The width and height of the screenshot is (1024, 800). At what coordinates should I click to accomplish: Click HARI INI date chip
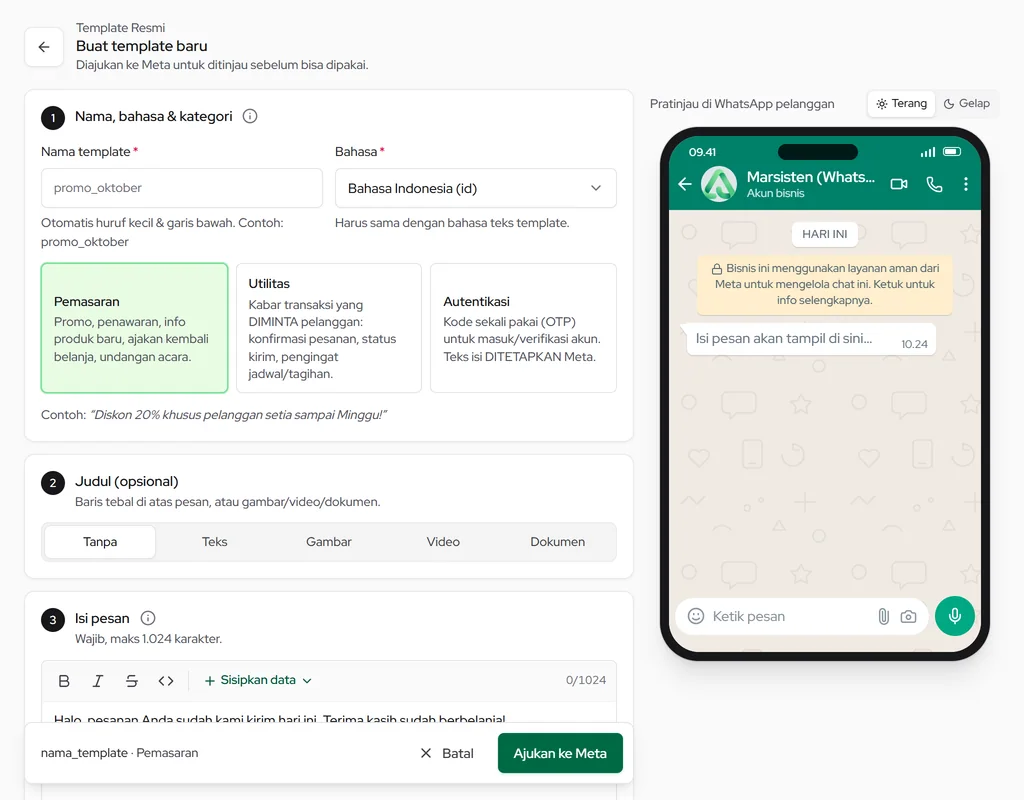(x=824, y=234)
